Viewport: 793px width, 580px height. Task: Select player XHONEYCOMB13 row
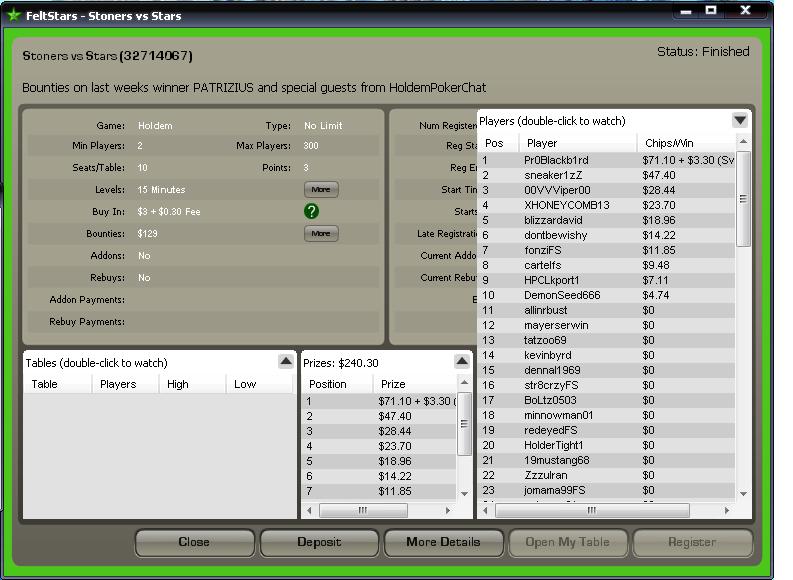[607, 205]
